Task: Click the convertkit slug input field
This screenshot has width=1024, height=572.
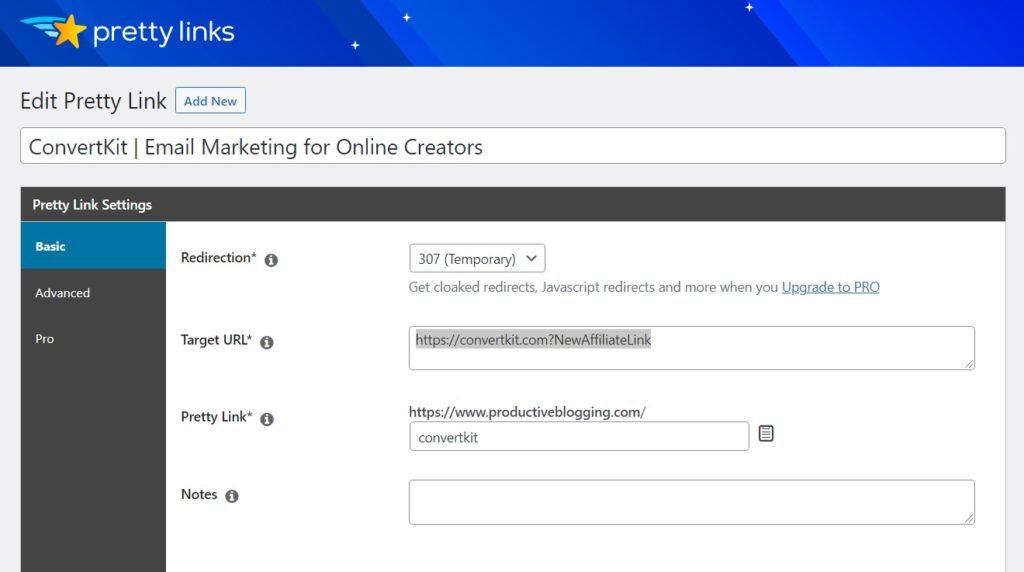Action: click(x=579, y=436)
